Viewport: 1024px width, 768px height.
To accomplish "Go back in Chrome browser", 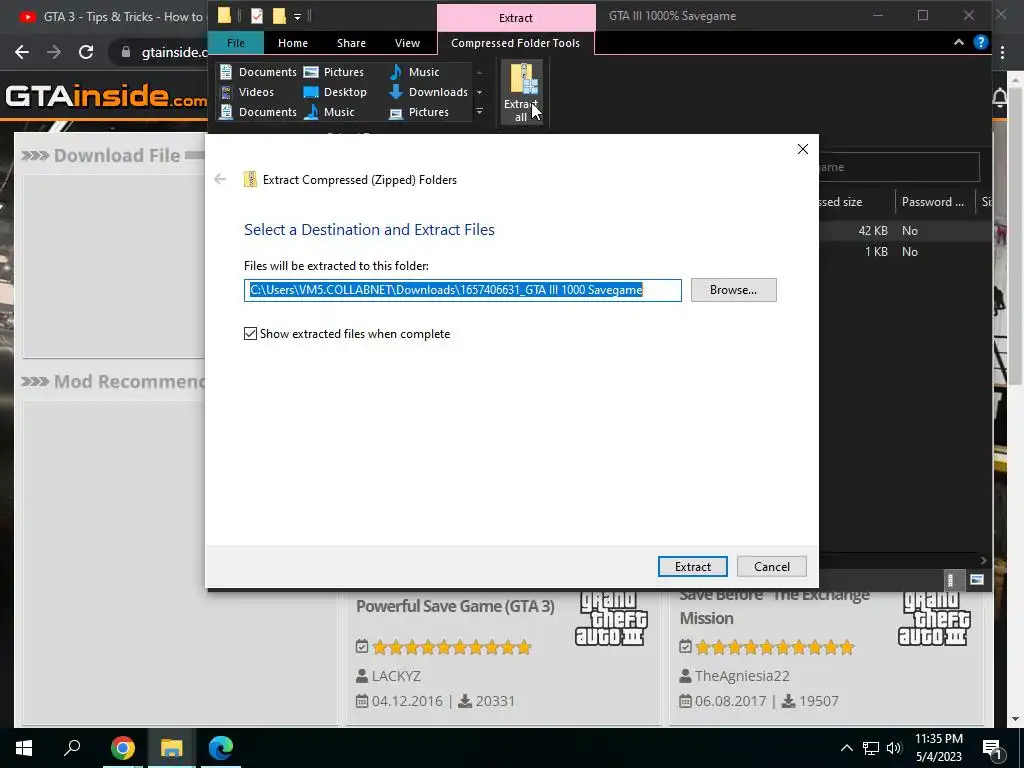I will (22, 52).
